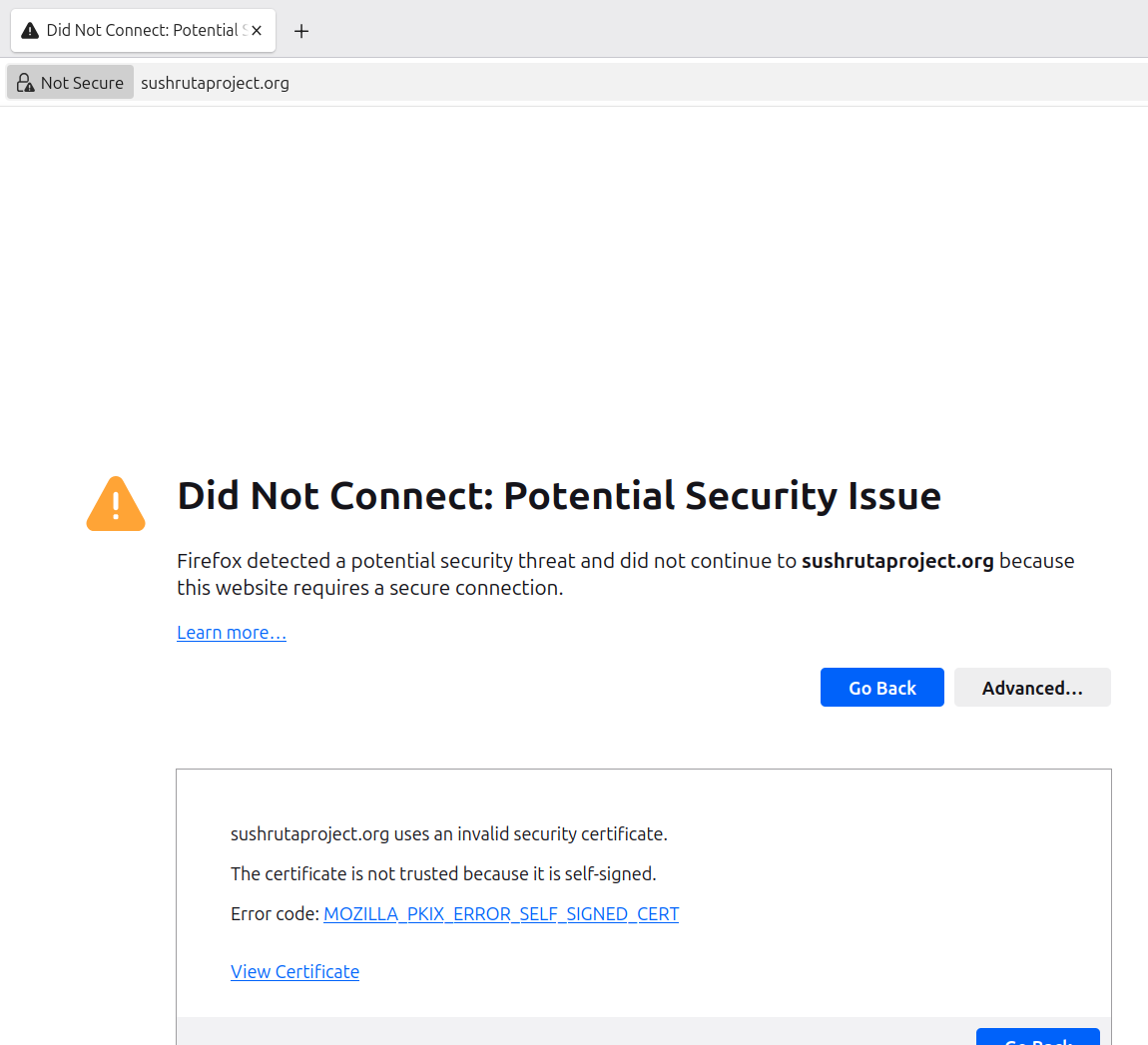Select the Did Not Connect tab title
This screenshot has height=1045, width=1148.
point(142,31)
